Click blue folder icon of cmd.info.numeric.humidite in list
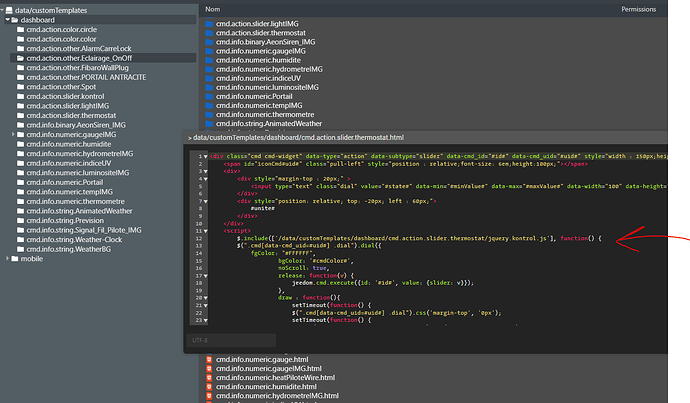 point(209,60)
